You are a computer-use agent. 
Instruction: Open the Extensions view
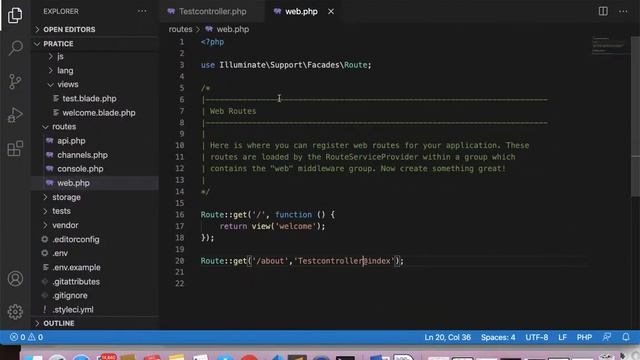[x=15, y=148]
